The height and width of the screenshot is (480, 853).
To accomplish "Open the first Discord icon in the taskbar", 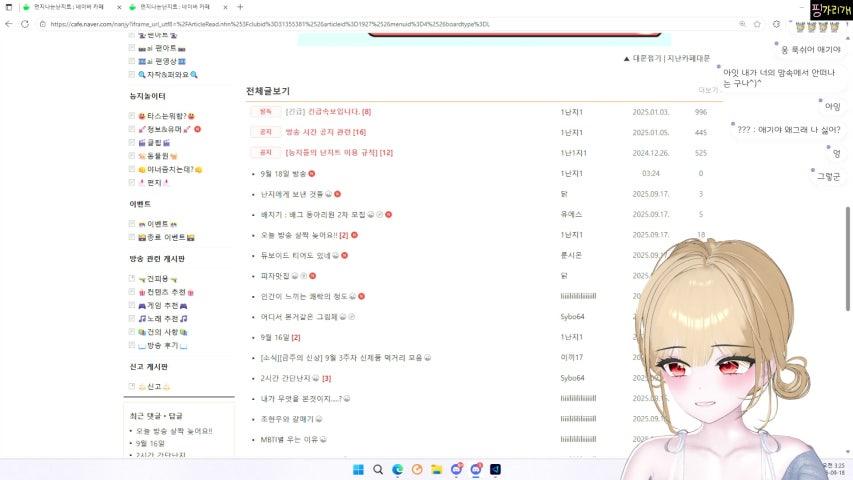I will click(456, 469).
